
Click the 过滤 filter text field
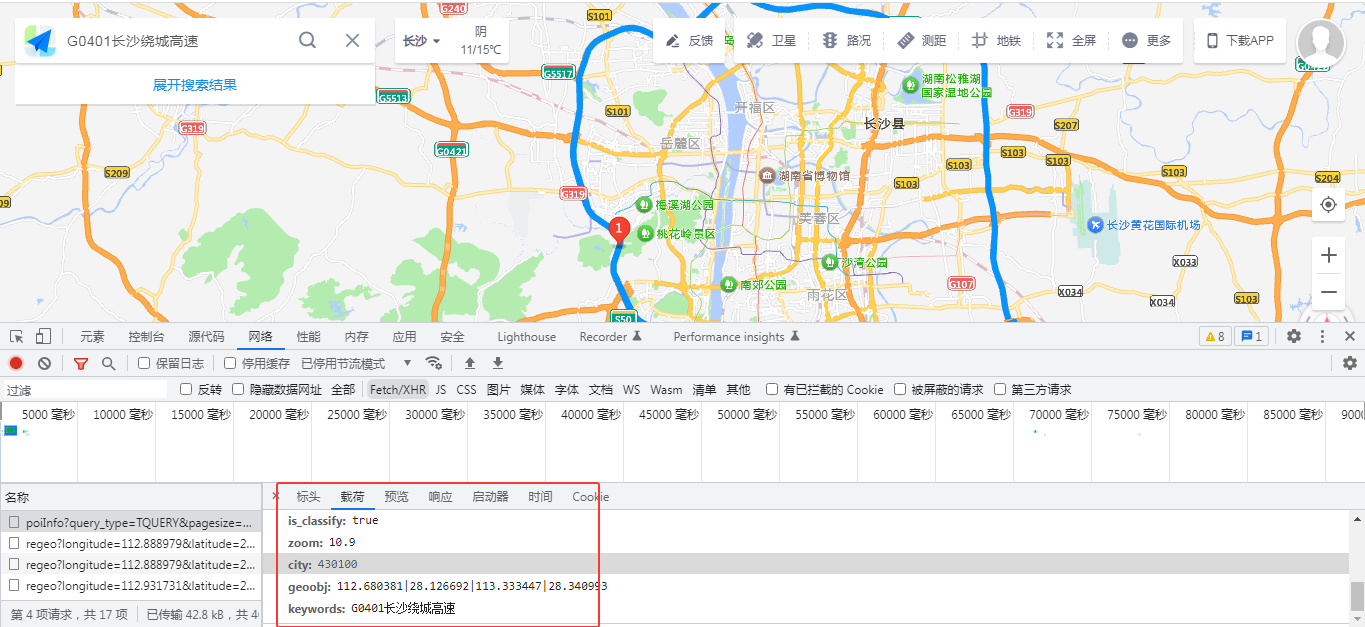(x=85, y=390)
